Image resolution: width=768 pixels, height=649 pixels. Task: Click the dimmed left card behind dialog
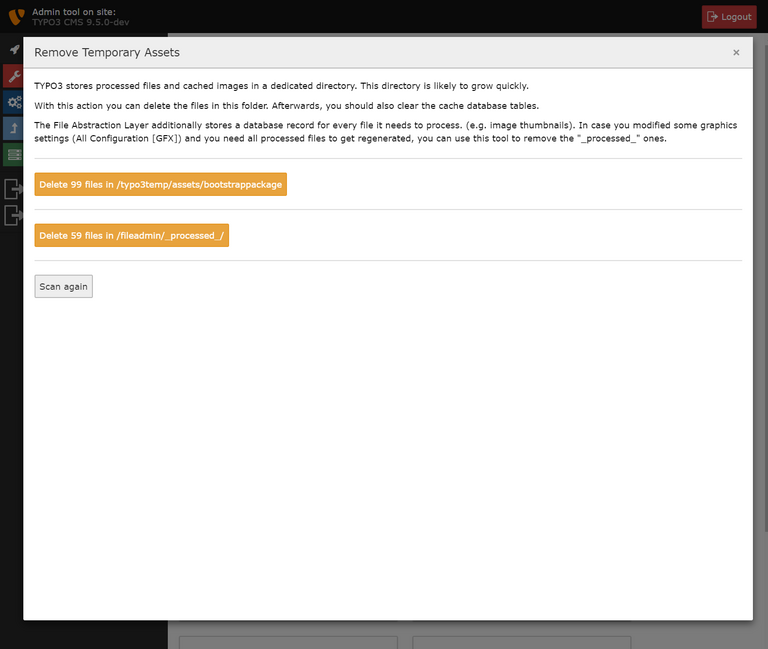pyautogui.click(x=288, y=641)
